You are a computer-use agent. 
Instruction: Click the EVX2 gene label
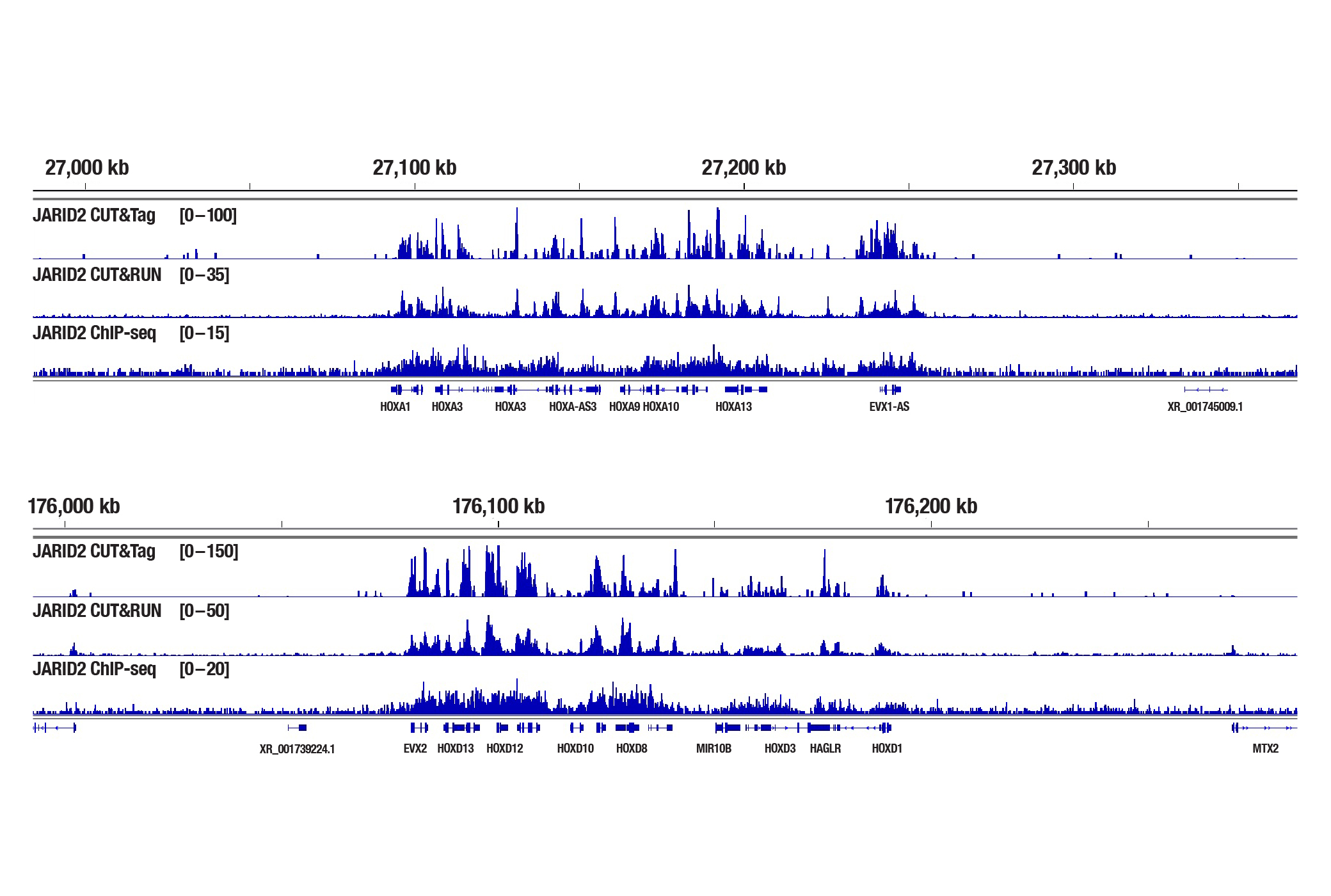tap(415, 749)
